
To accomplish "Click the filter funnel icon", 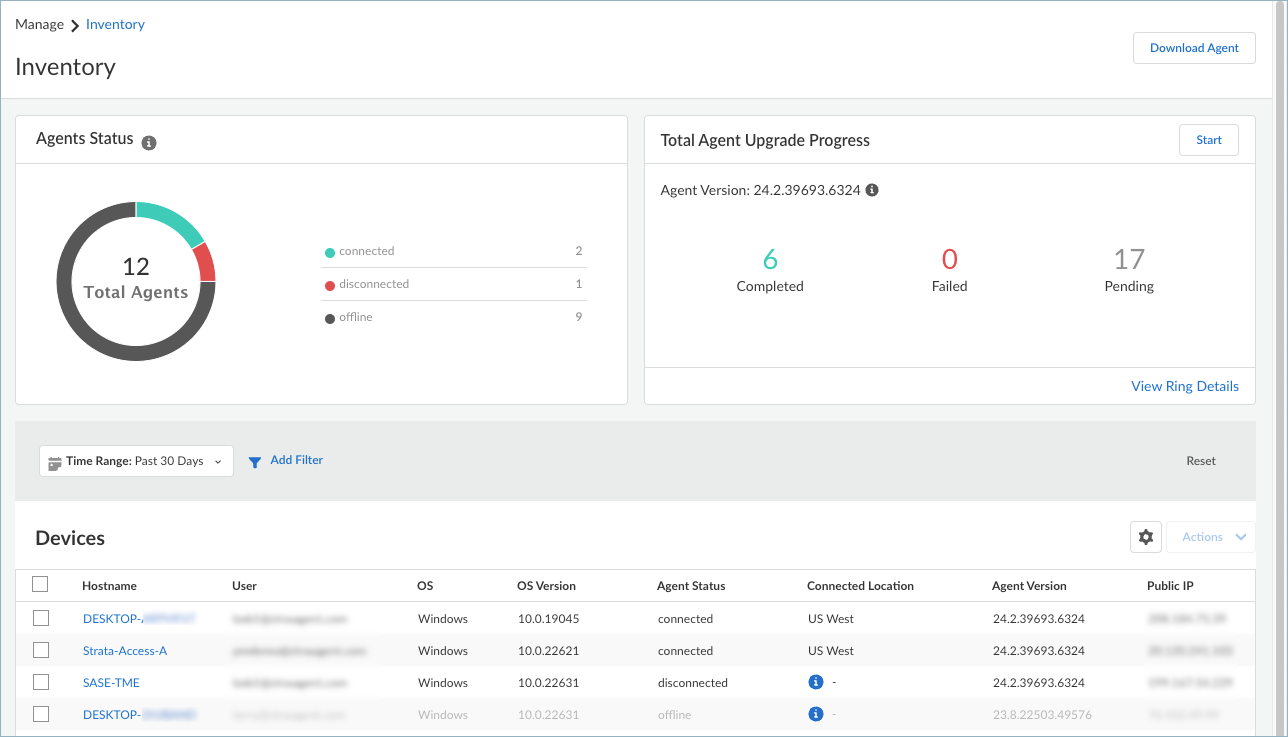I will pyautogui.click(x=255, y=462).
